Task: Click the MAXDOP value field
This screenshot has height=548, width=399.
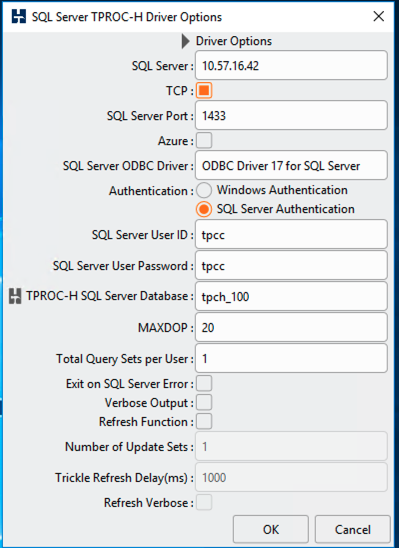Action: coord(291,327)
